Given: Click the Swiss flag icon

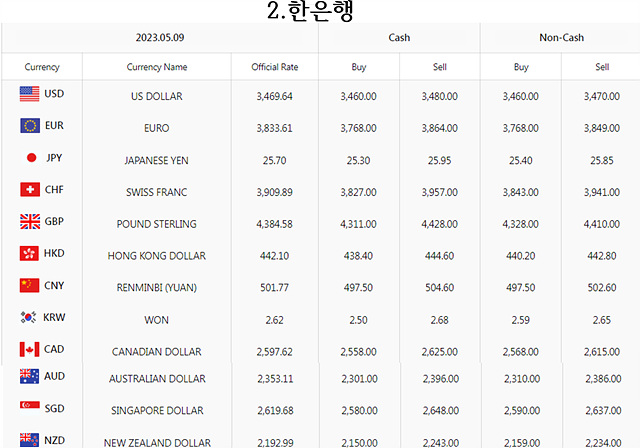Looking at the screenshot, I should [30, 189].
